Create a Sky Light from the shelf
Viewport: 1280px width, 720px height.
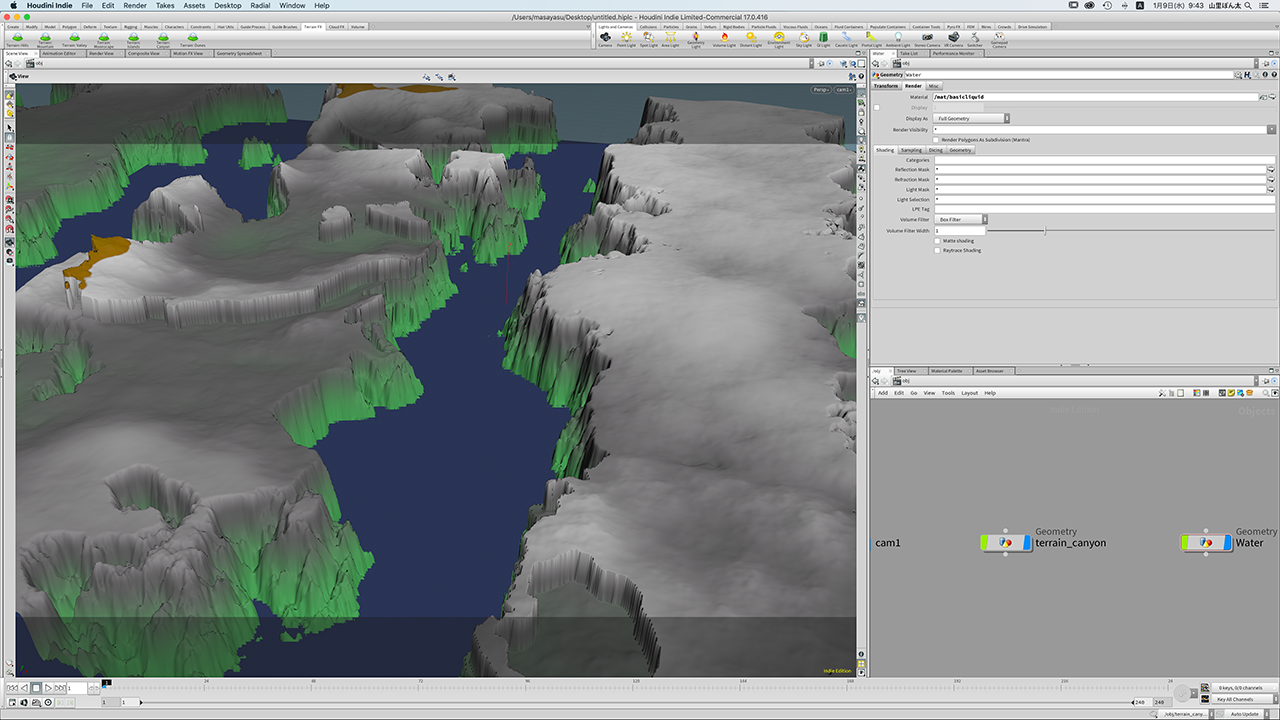pos(803,38)
